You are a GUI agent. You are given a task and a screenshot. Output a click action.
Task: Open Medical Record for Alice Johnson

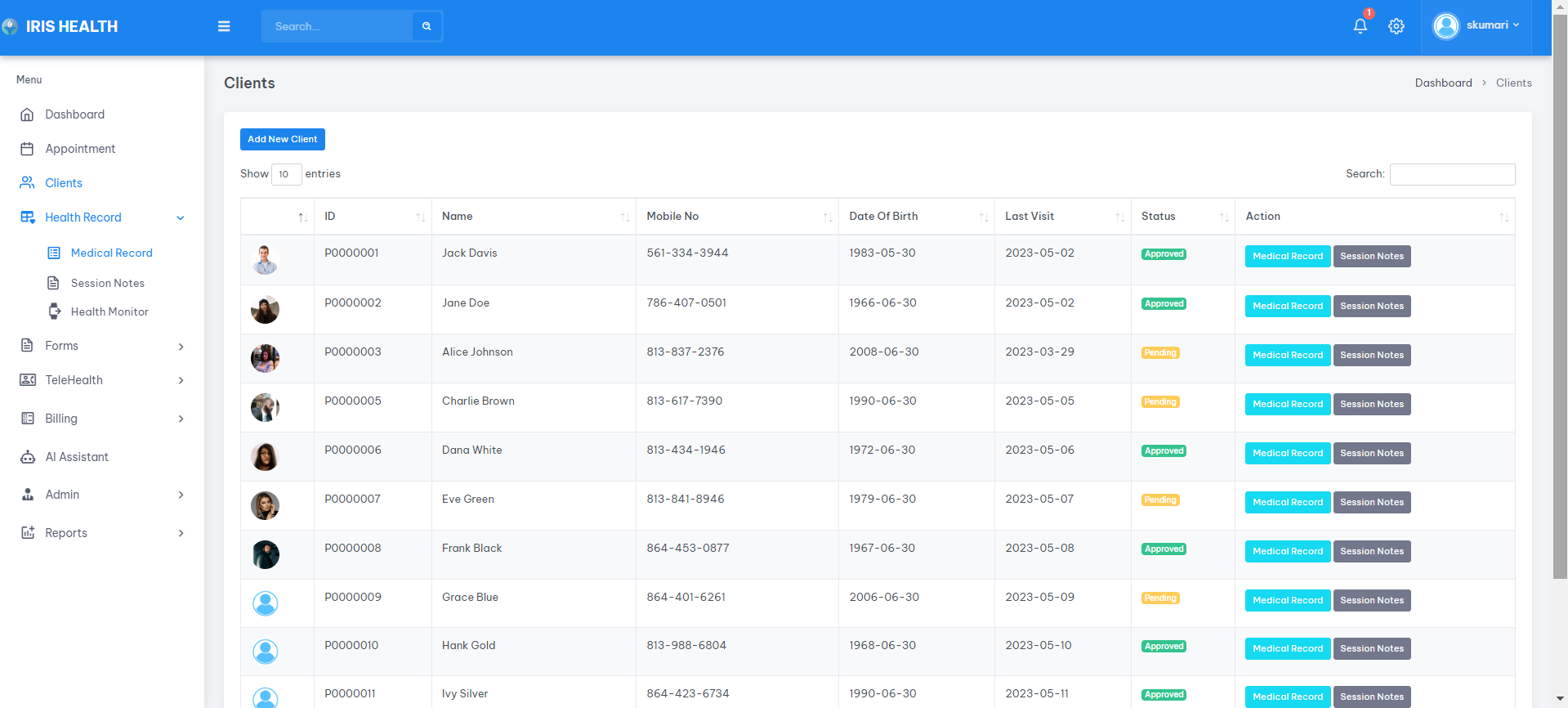pyautogui.click(x=1288, y=356)
